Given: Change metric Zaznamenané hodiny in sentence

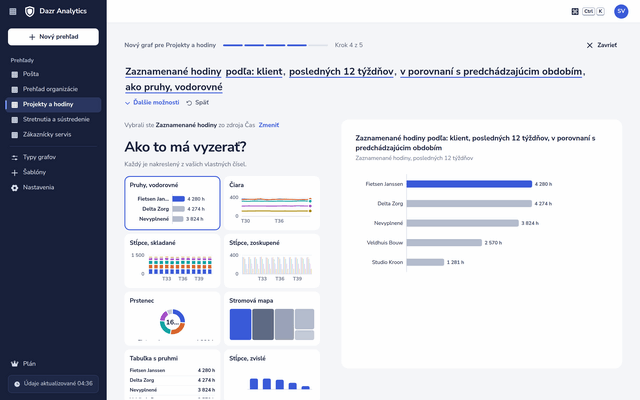Looking at the screenshot, I should (173, 71).
